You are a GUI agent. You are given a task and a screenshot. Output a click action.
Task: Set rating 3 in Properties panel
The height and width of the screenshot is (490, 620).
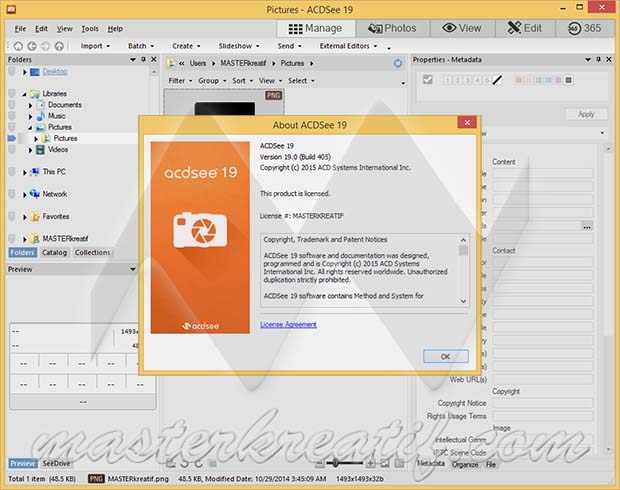(467, 80)
